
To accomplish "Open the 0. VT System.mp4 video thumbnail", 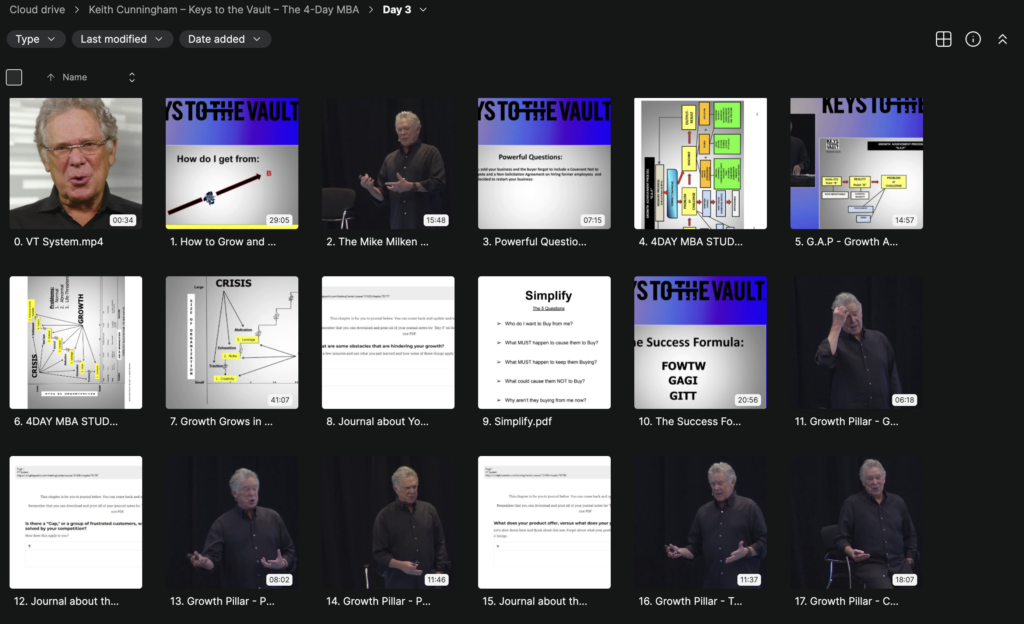I will coord(76,163).
